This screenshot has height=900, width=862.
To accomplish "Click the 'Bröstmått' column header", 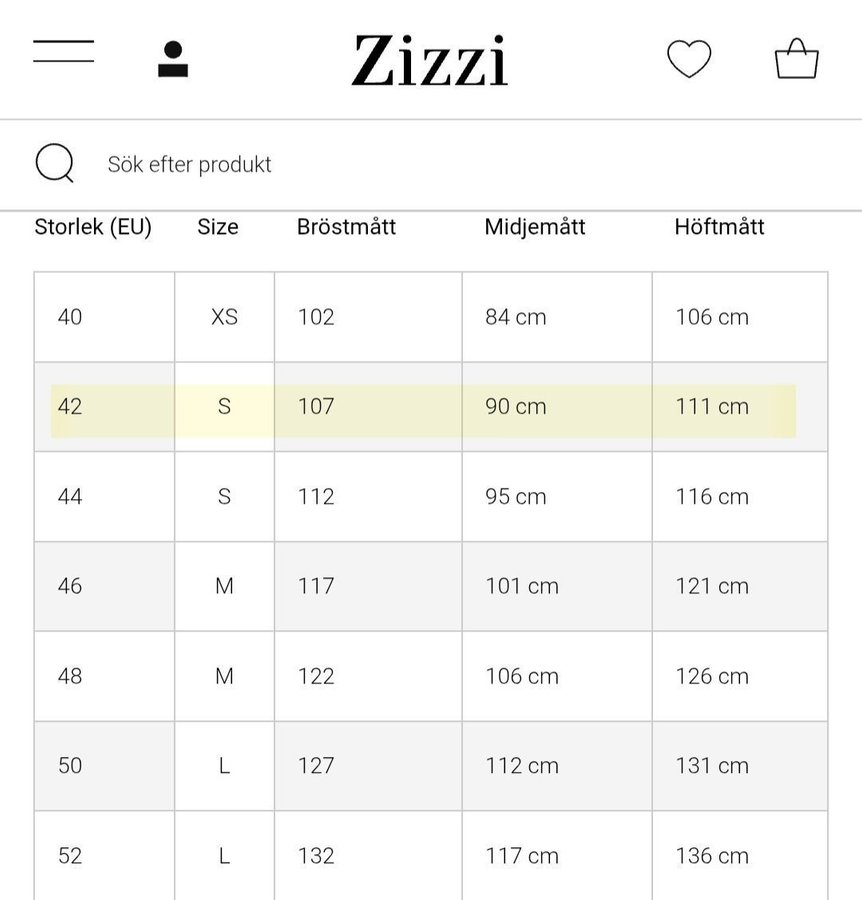I will (346, 227).
